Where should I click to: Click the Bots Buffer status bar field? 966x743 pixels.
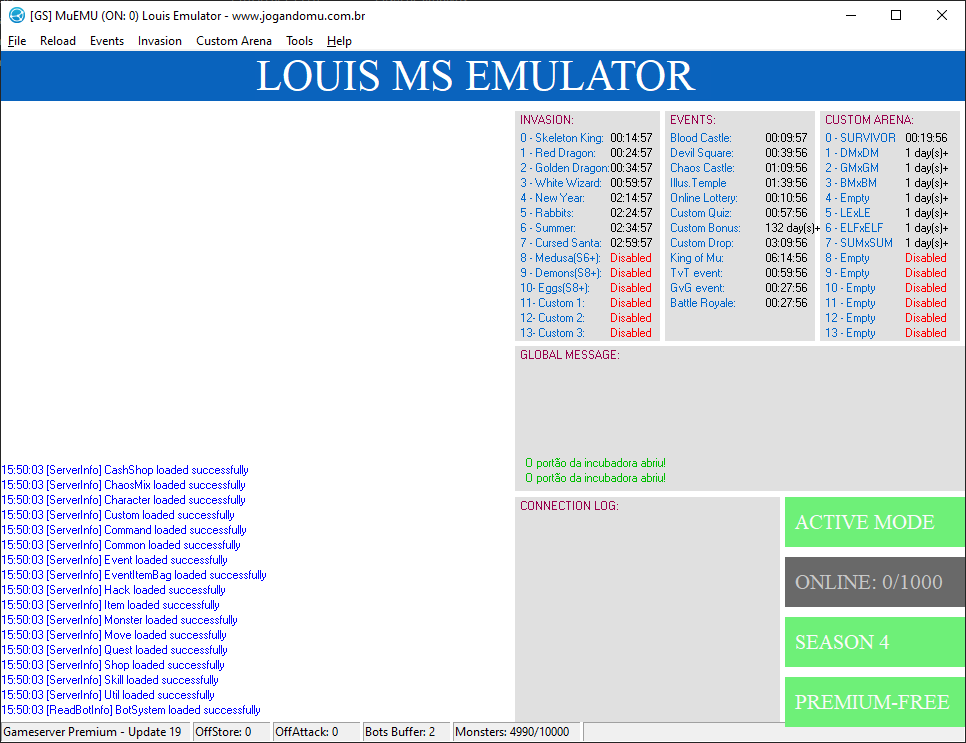pyautogui.click(x=400, y=732)
